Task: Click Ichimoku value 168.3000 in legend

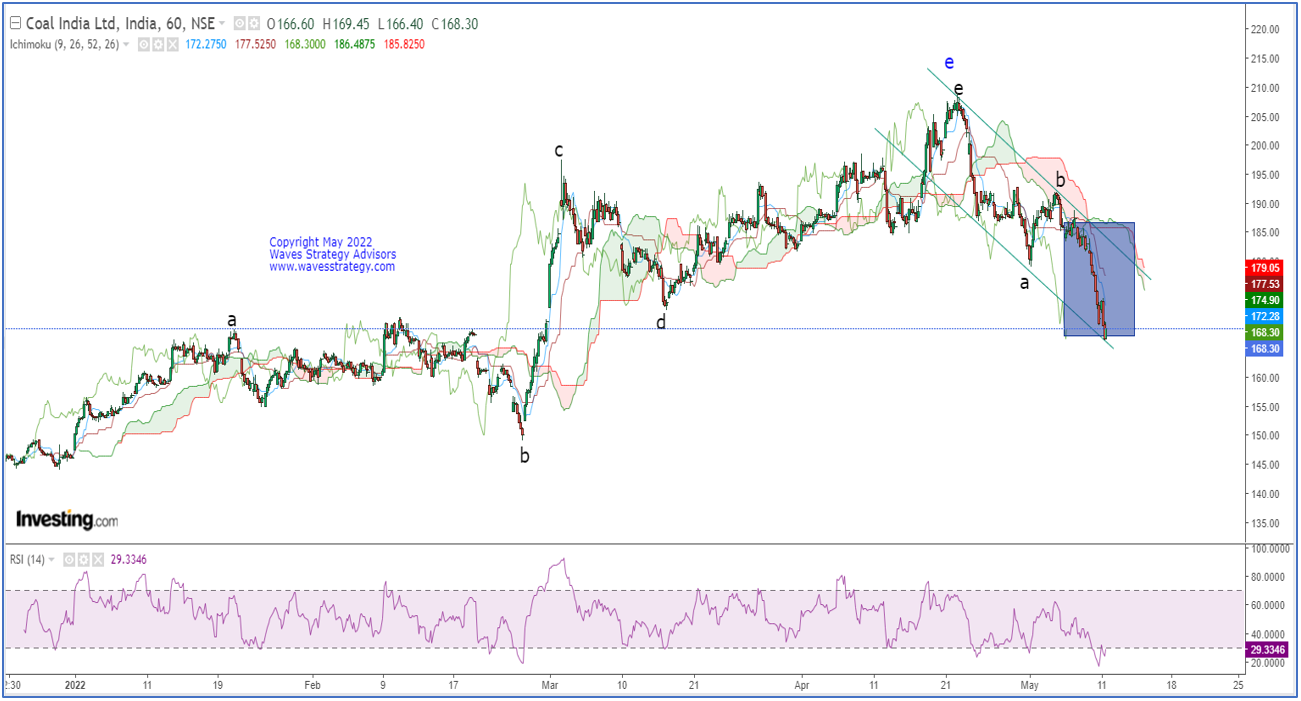Action: point(305,45)
